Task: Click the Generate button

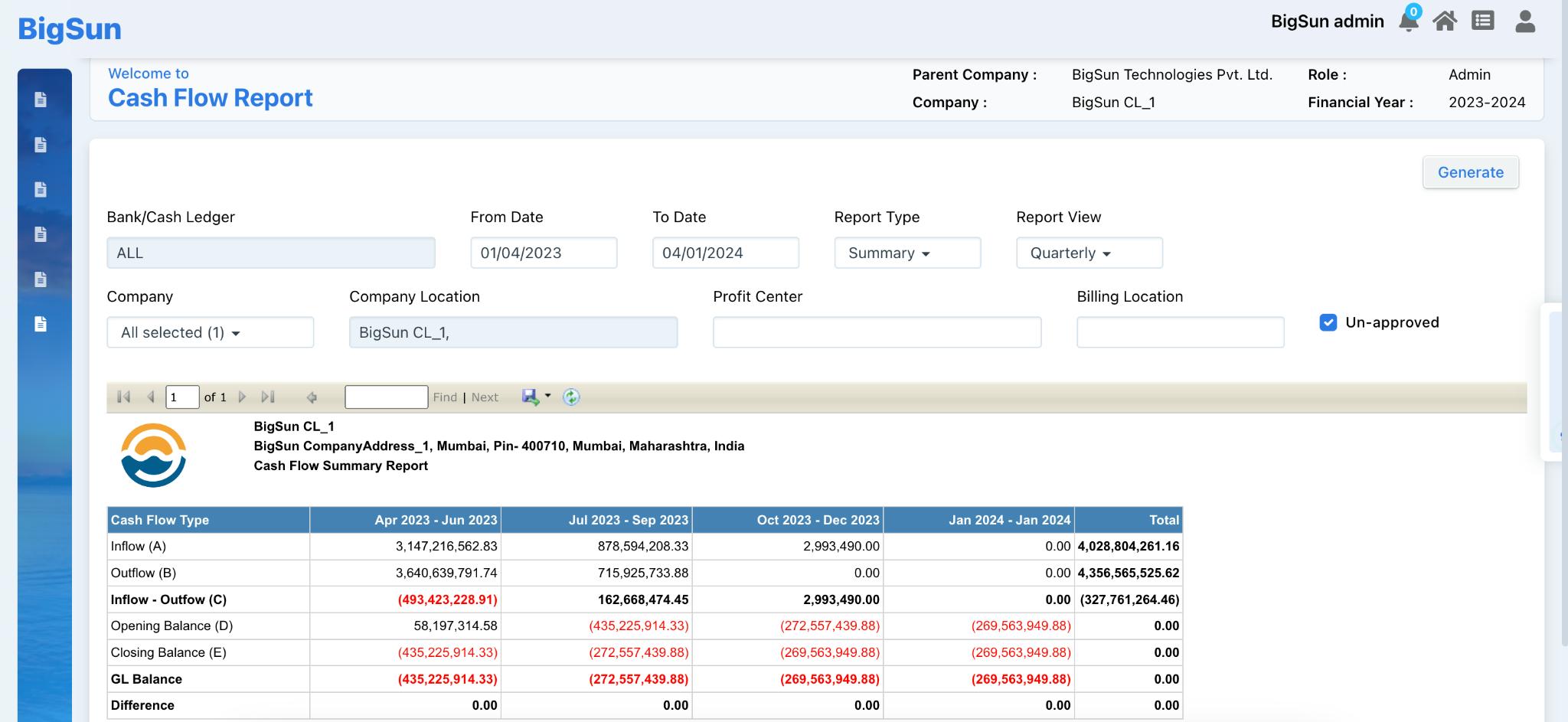Action: pyautogui.click(x=1470, y=172)
